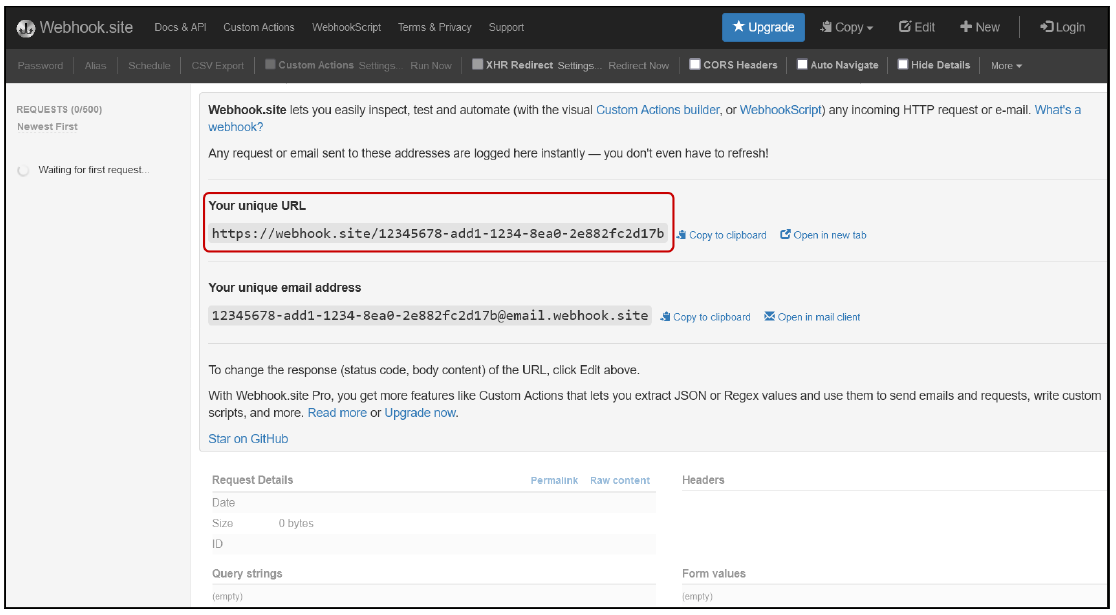
Task: Open in mail client link
Action: [812, 317]
